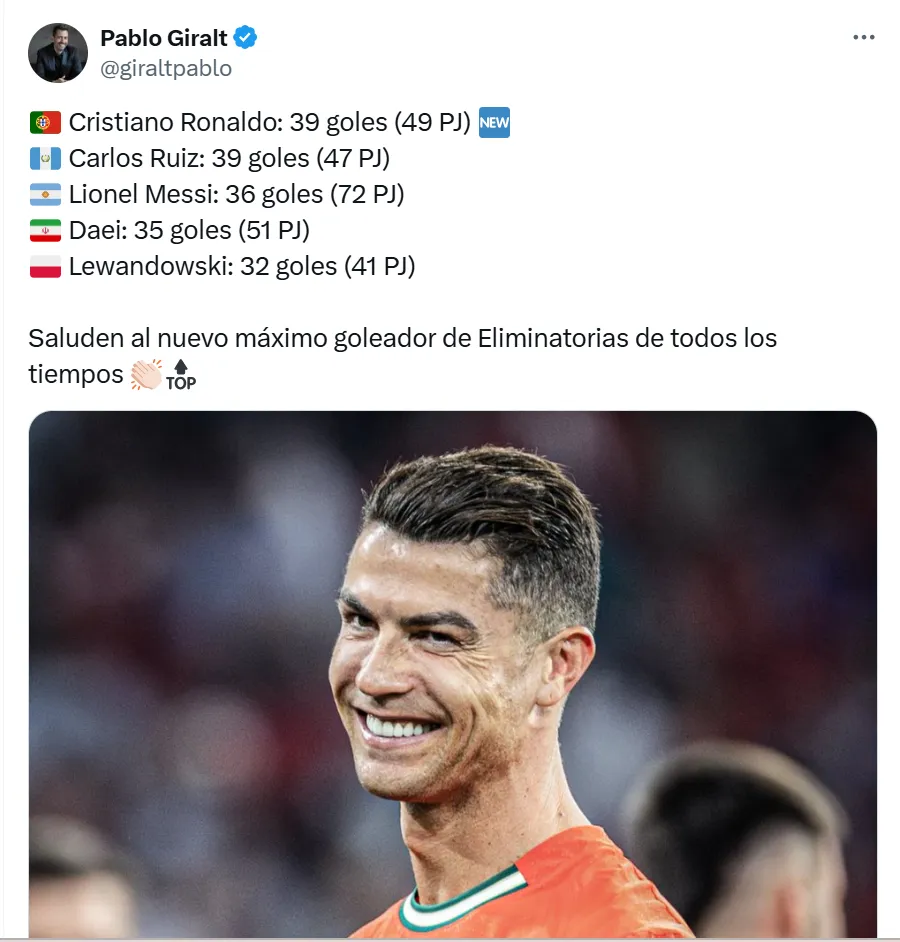Click the Cristiano Ronaldo 39 goles line
The image size is (900, 942).
(x=269, y=123)
